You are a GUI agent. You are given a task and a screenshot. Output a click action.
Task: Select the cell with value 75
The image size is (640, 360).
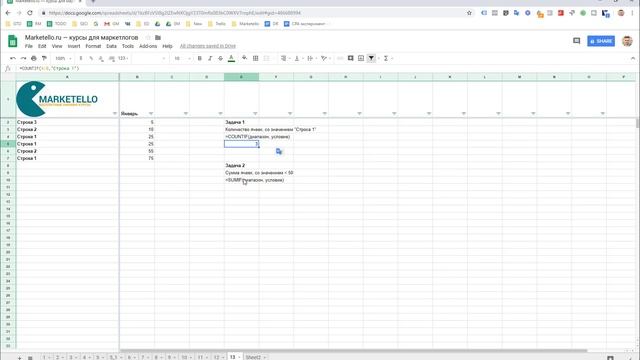tap(137, 158)
